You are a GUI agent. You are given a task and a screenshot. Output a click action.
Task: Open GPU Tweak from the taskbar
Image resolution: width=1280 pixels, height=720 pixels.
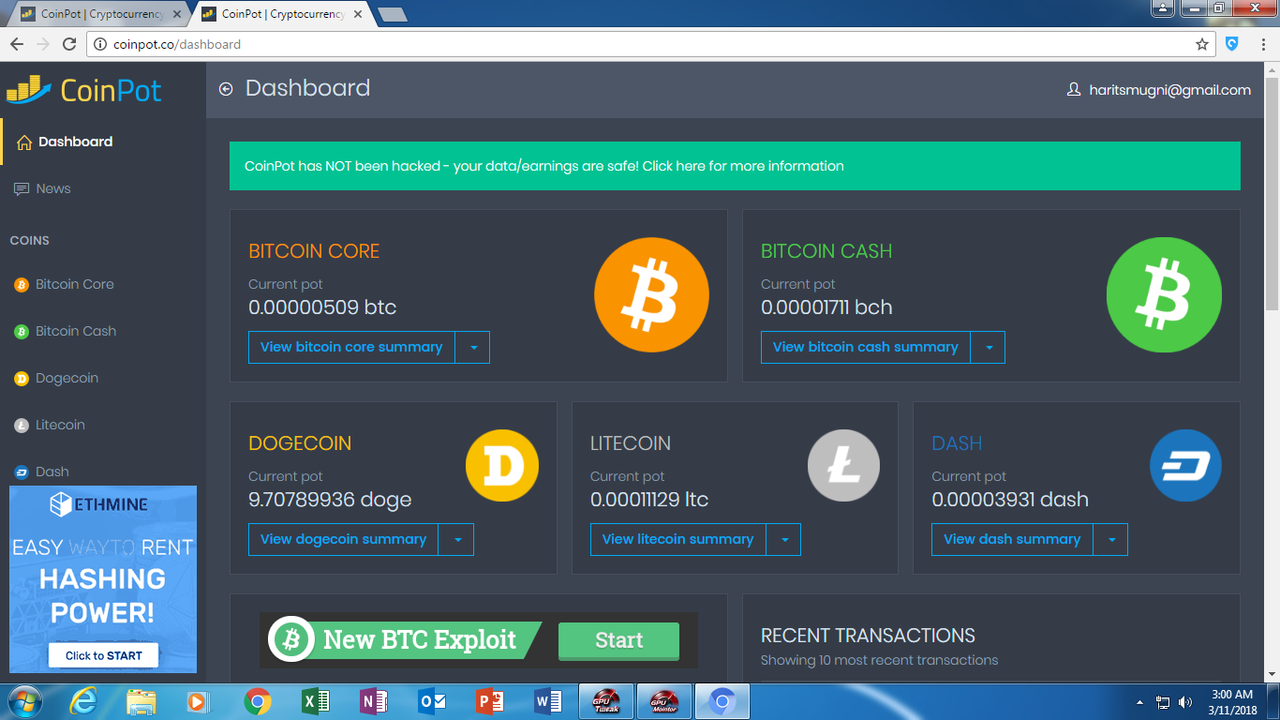pos(606,701)
